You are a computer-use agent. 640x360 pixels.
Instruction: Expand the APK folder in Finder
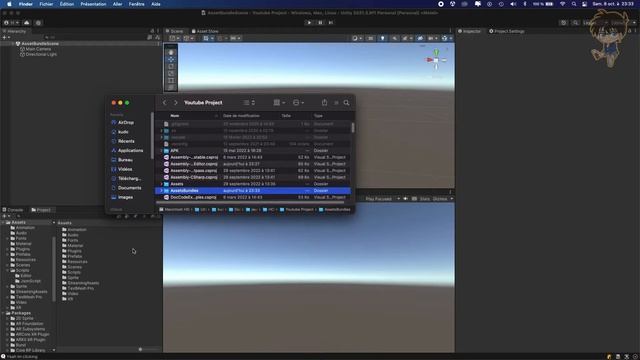point(161,151)
